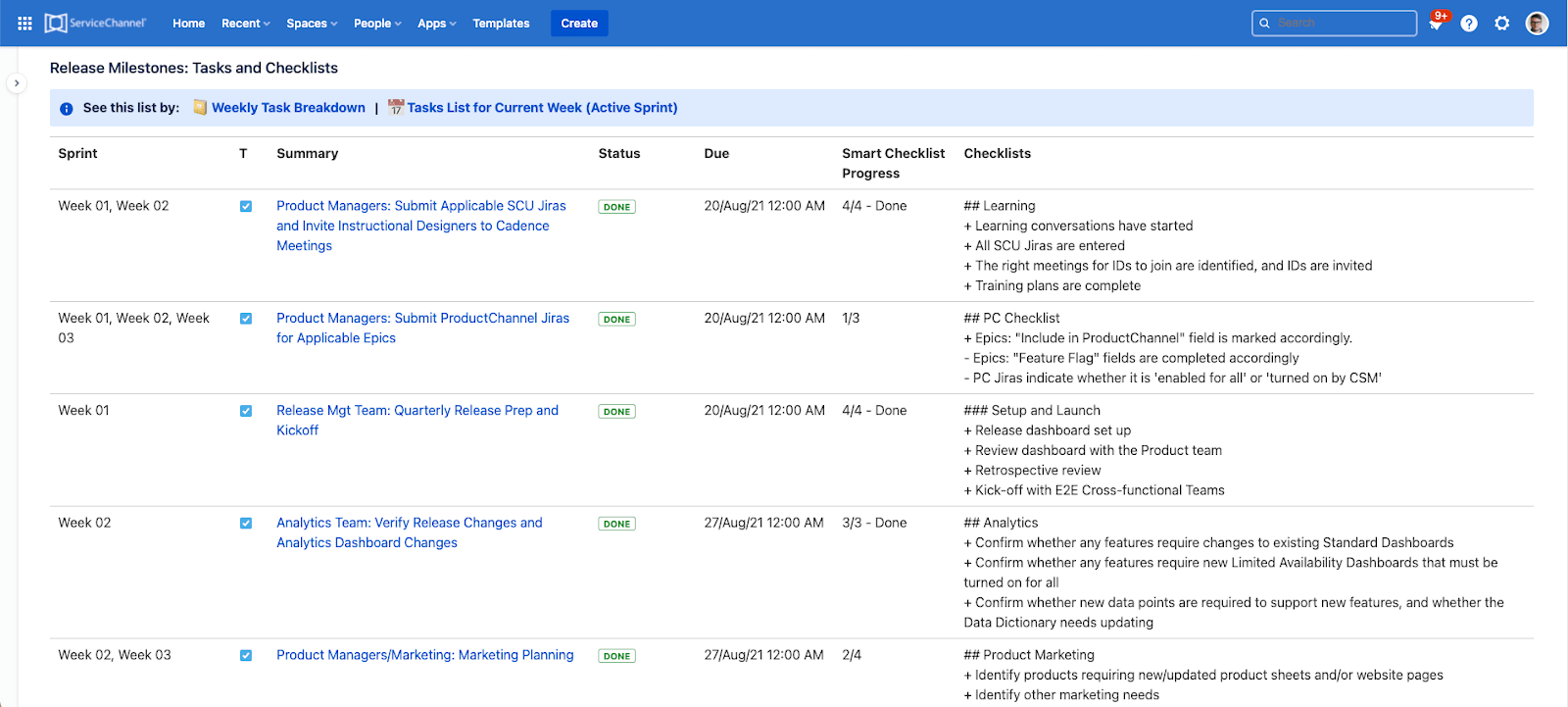Expand the Recent dropdown menu
1568x707 pixels.
pyautogui.click(x=245, y=24)
